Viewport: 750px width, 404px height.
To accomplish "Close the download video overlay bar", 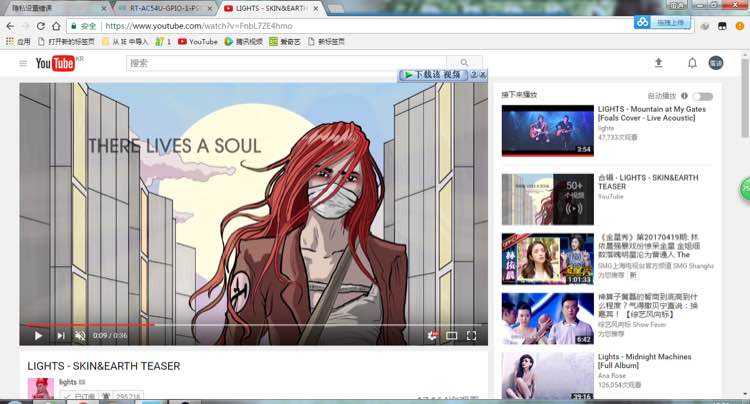I will coord(483,75).
